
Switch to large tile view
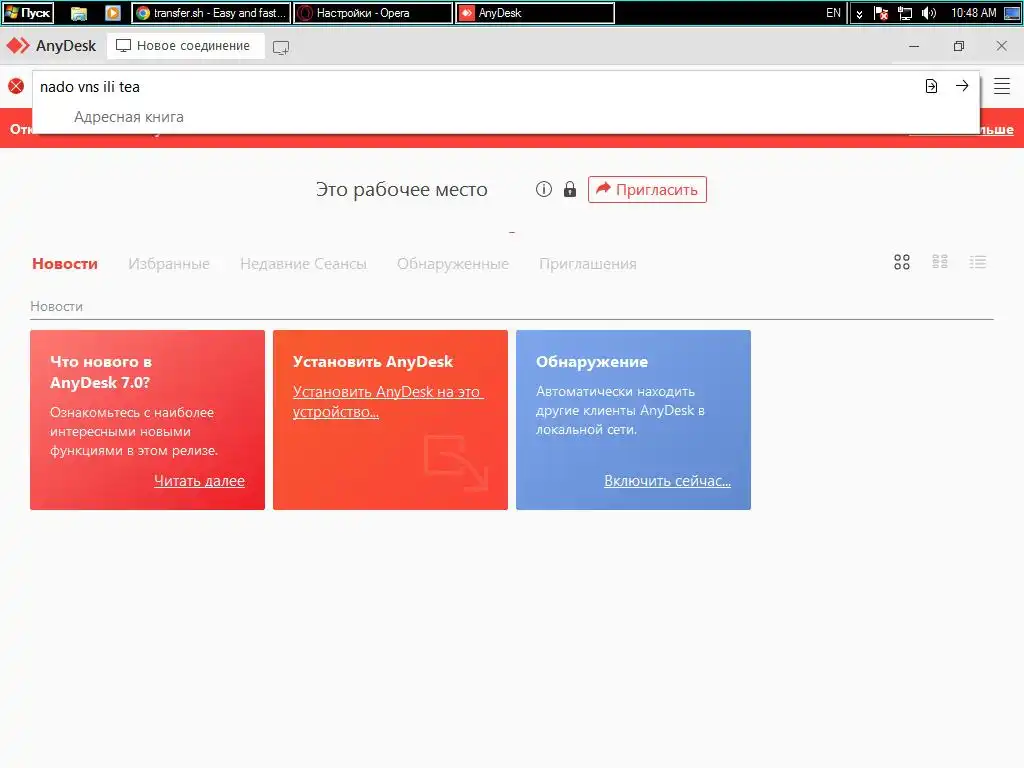point(902,262)
